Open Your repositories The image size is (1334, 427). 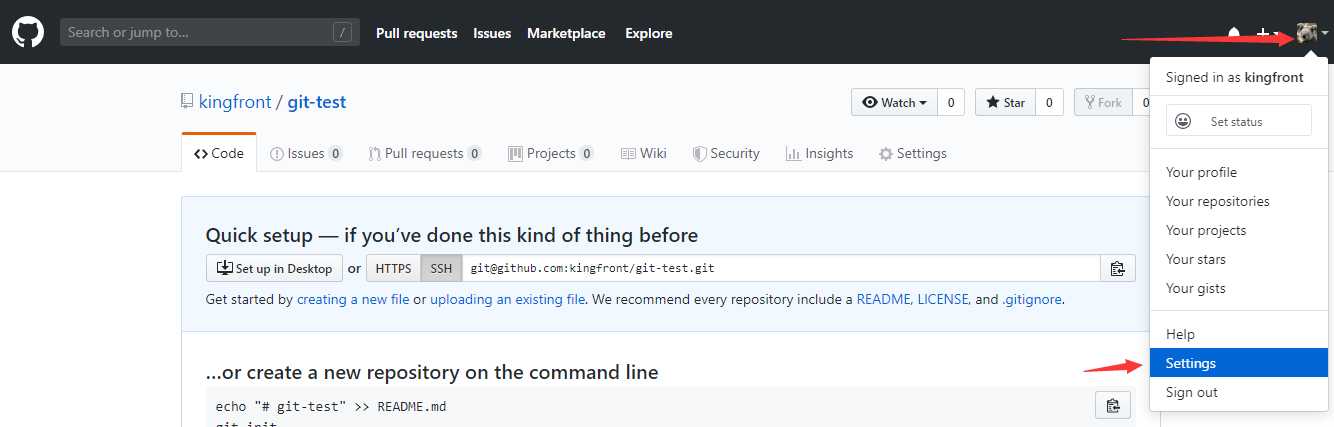1239,201
